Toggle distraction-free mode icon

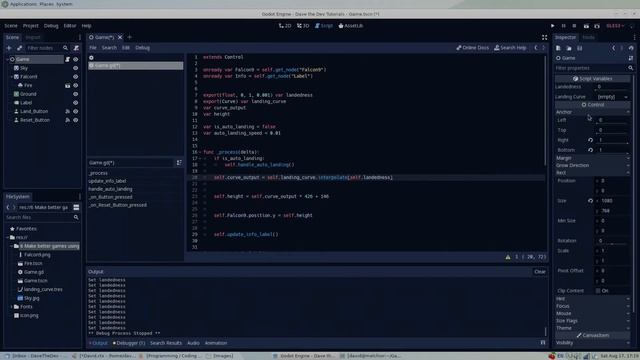tap(544, 38)
